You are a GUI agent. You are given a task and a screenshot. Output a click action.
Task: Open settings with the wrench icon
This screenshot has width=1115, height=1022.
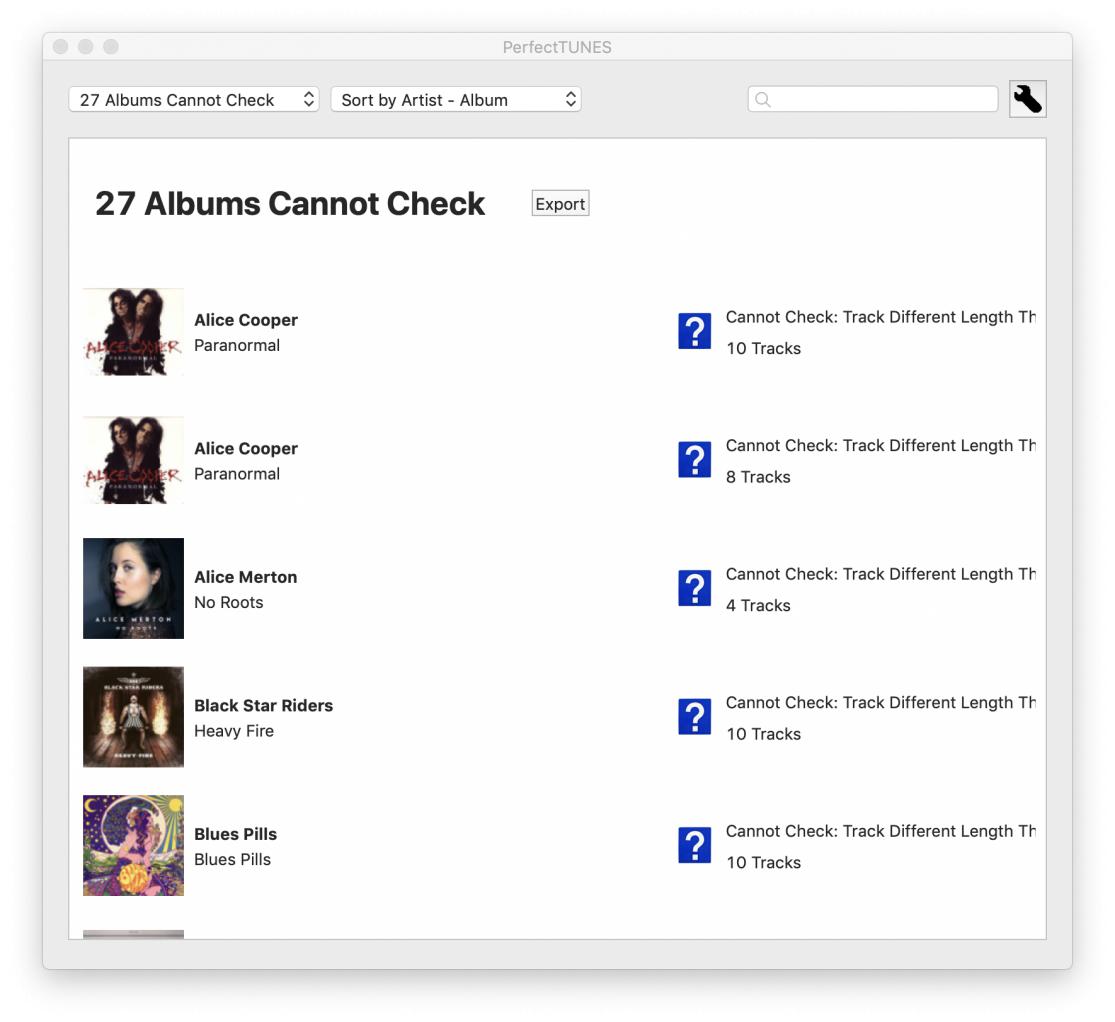[1027, 99]
